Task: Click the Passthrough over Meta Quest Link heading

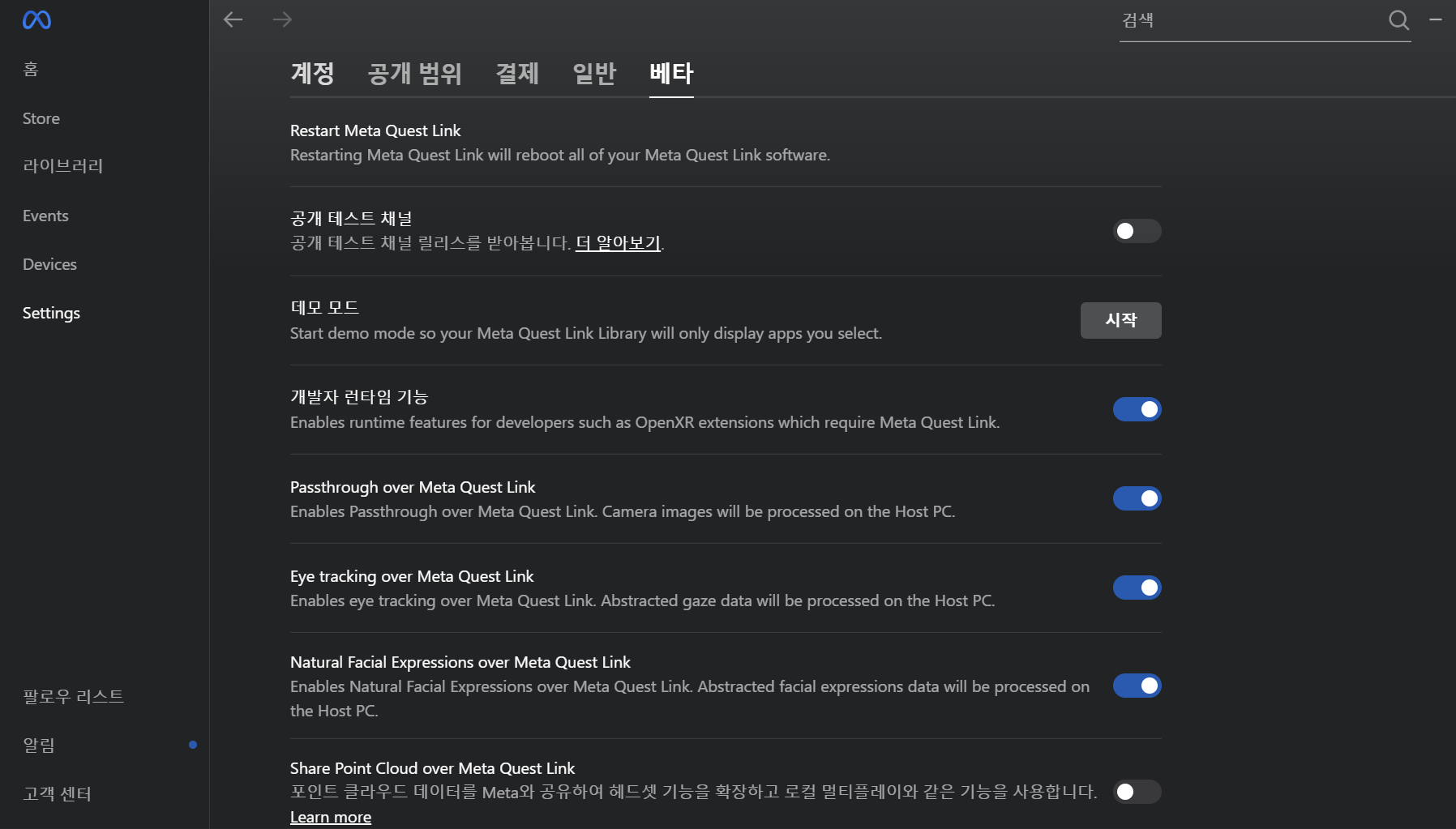Action: tap(413, 487)
